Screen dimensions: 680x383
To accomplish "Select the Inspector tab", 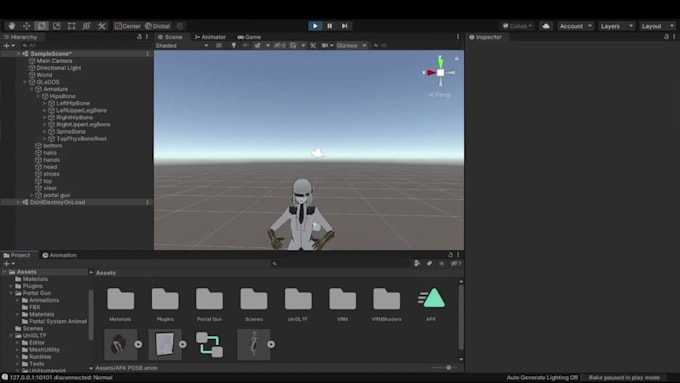I will 485,37.
